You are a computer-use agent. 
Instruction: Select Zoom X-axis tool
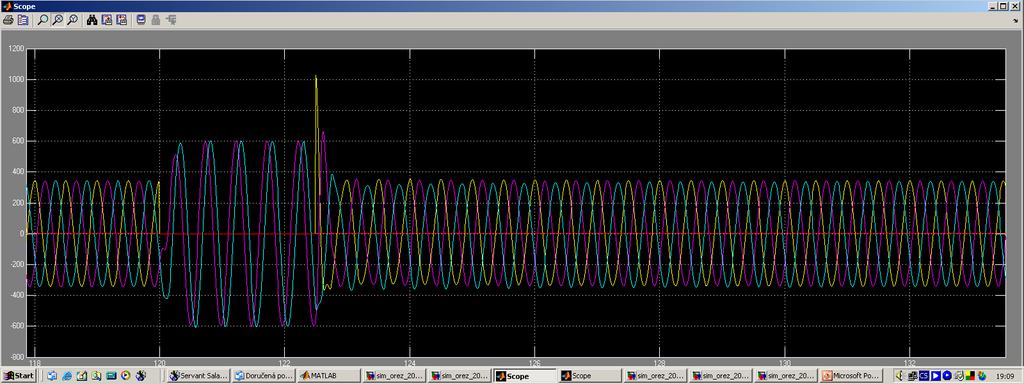point(57,20)
